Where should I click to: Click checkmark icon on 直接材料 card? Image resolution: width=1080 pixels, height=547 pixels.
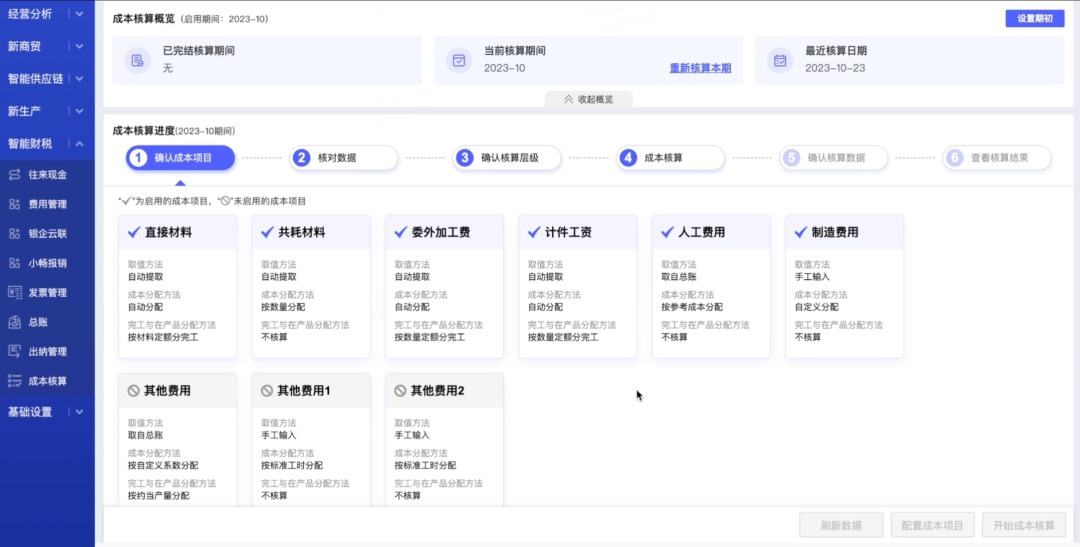click(x=134, y=232)
